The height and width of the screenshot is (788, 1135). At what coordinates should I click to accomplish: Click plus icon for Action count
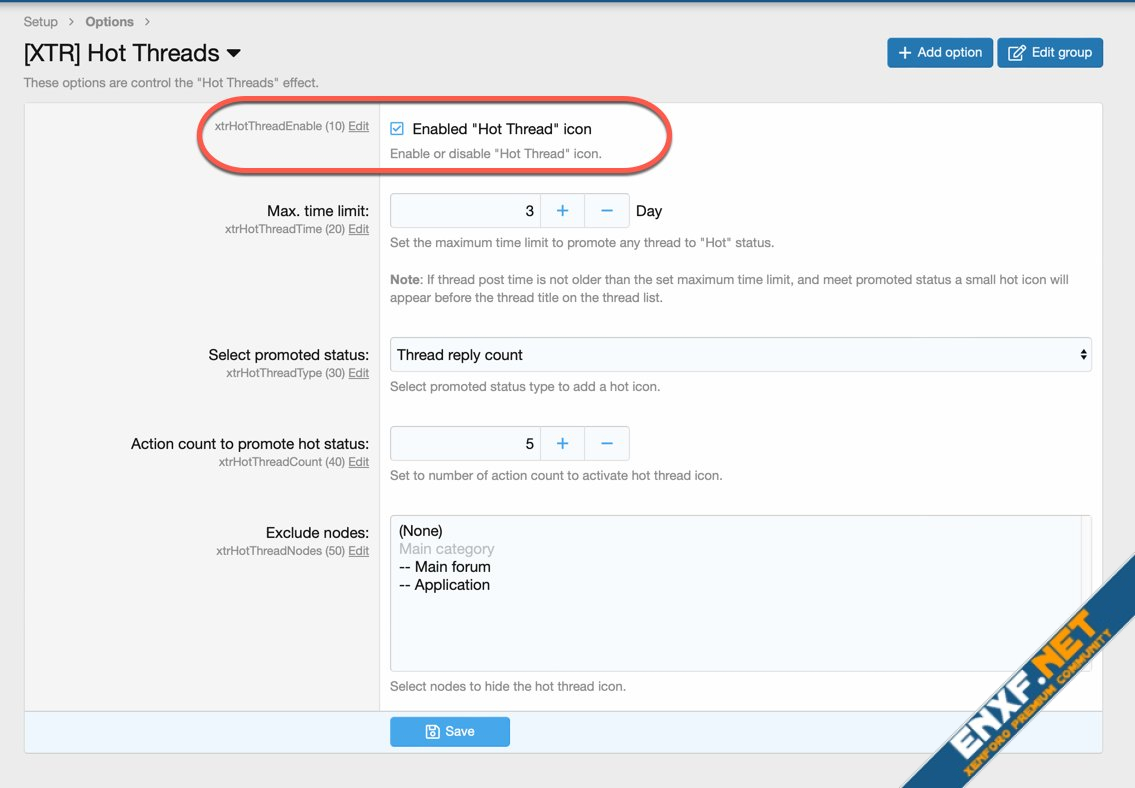pyautogui.click(x=562, y=443)
